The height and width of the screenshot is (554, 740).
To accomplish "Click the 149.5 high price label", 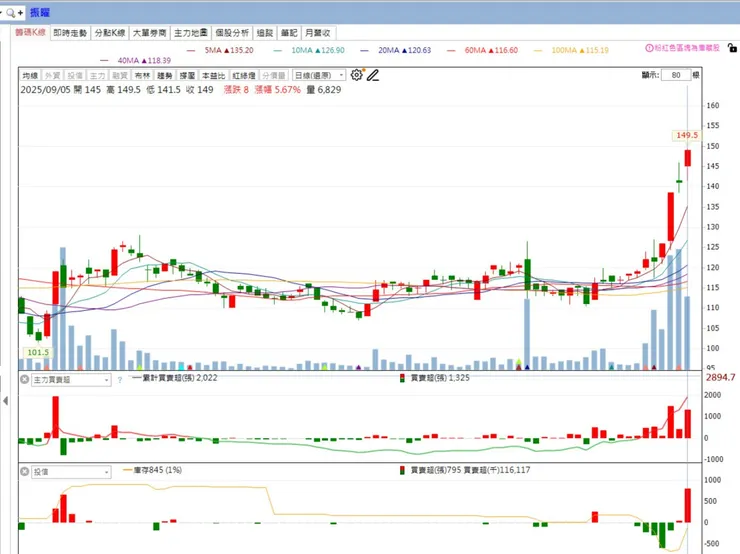I will point(687,135).
